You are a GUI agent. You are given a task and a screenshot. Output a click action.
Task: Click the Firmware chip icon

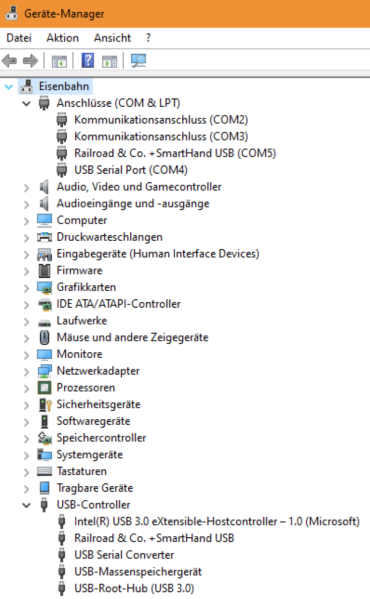(x=44, y=270)
